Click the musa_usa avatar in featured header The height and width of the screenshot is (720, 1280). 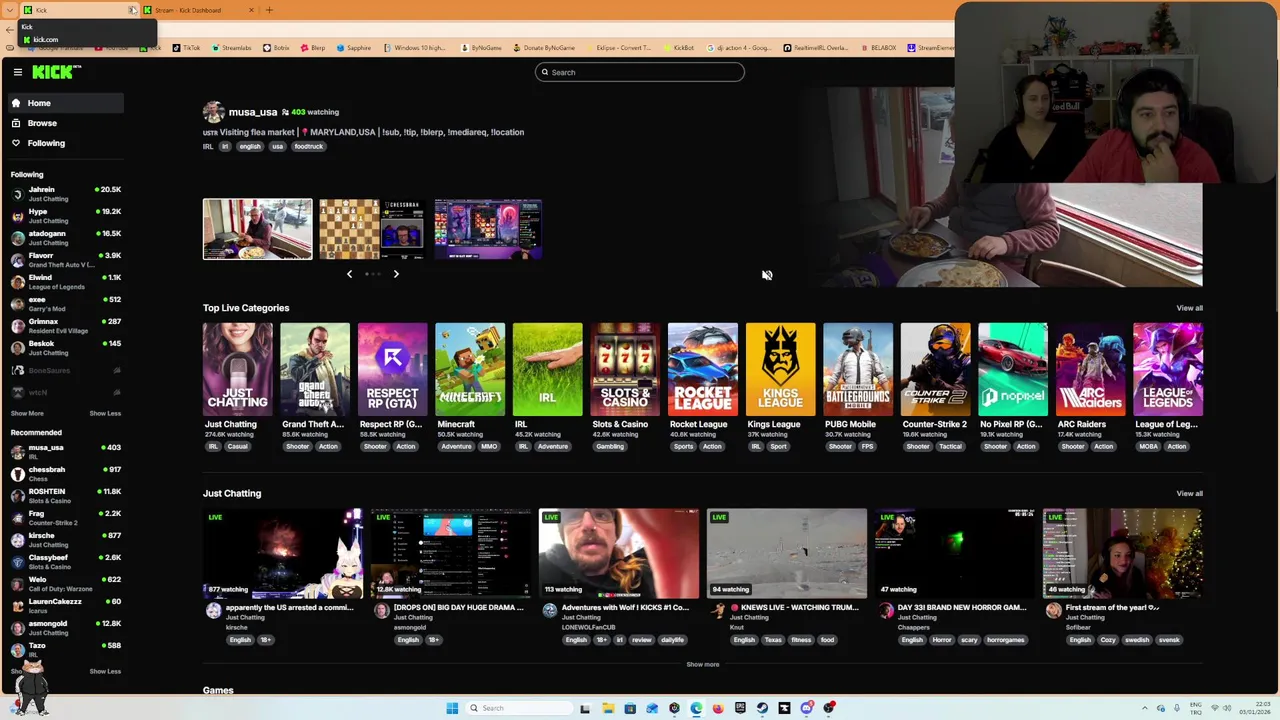213,112
